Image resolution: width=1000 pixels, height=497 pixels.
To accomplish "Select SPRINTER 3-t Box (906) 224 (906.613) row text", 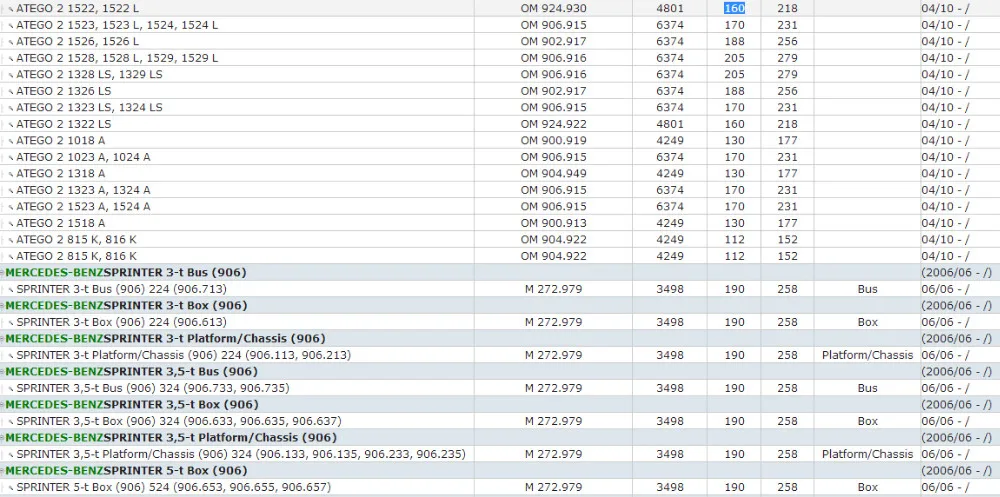I will [x=121, y=322].
